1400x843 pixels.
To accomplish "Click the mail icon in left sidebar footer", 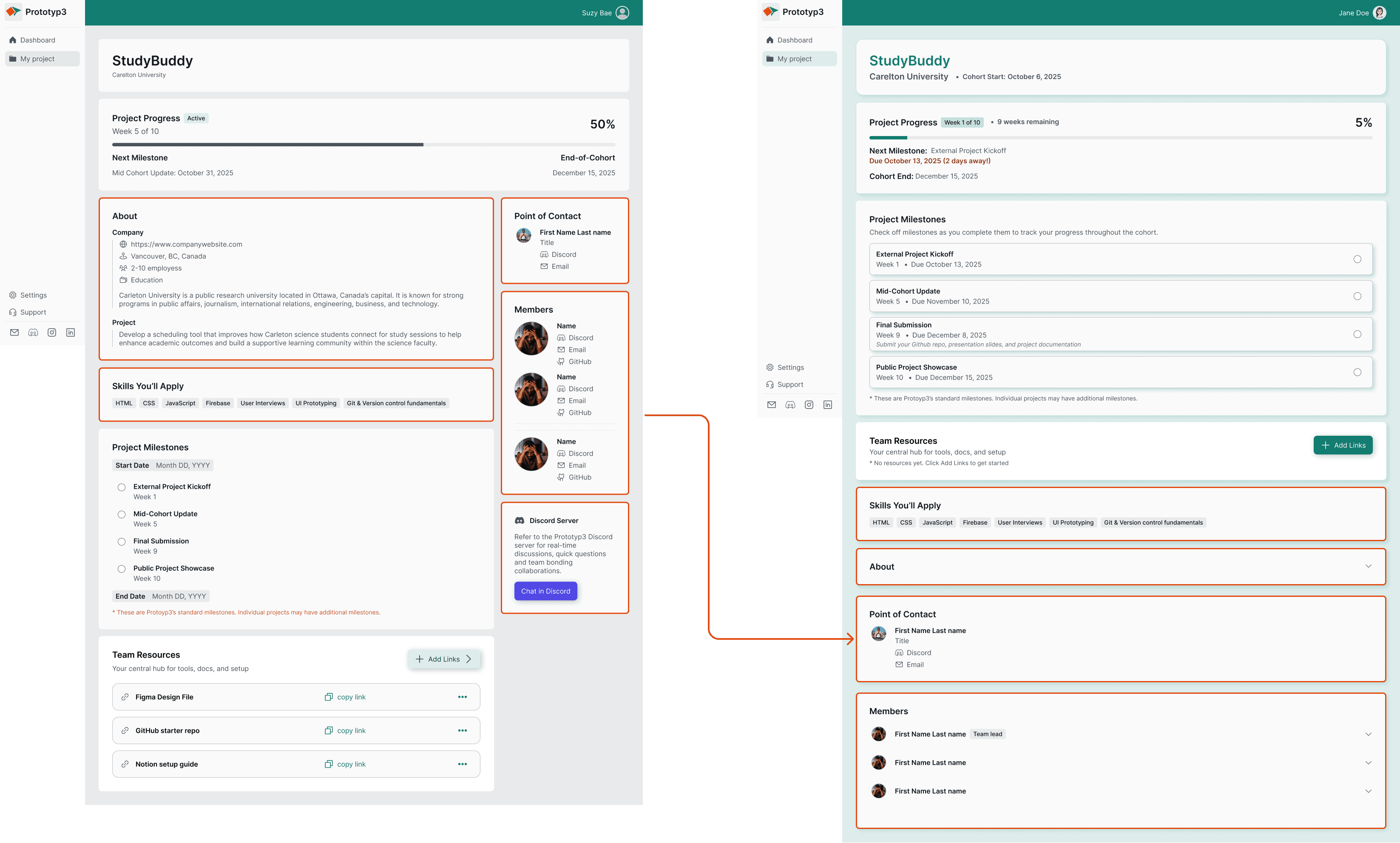I will tap(15, 332).
